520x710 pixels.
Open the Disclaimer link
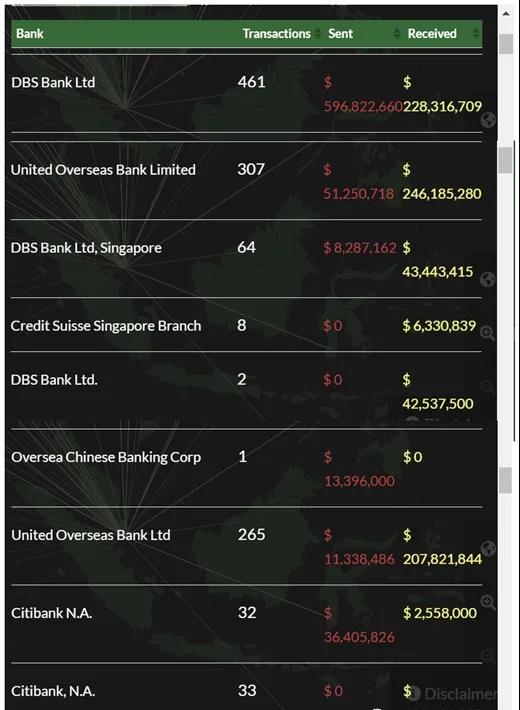461,694
